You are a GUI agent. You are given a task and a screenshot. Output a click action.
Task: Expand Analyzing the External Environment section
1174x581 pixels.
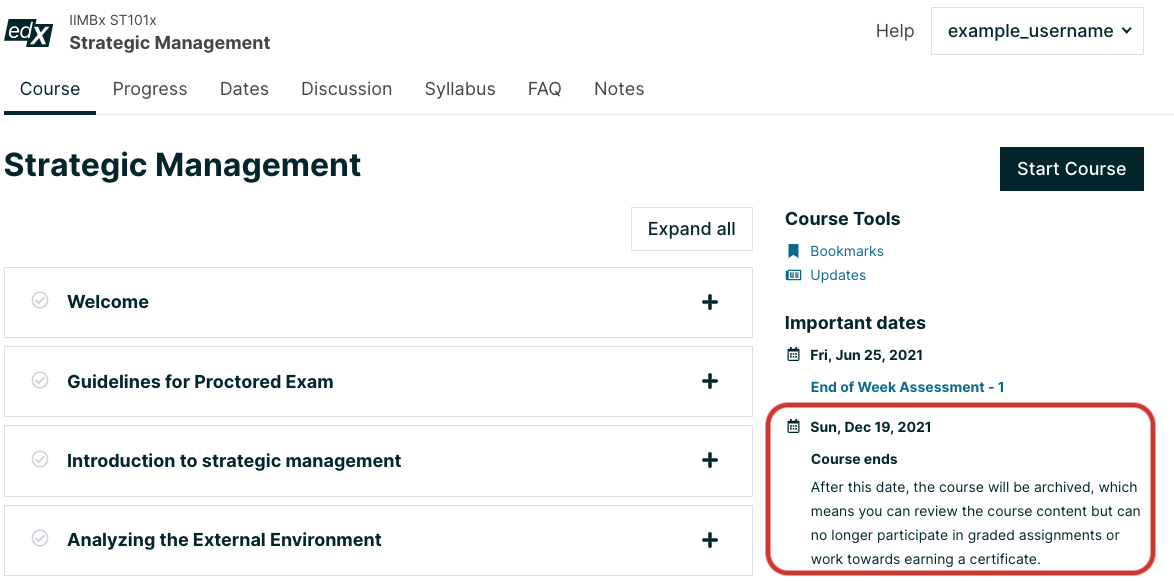point(710,540)
